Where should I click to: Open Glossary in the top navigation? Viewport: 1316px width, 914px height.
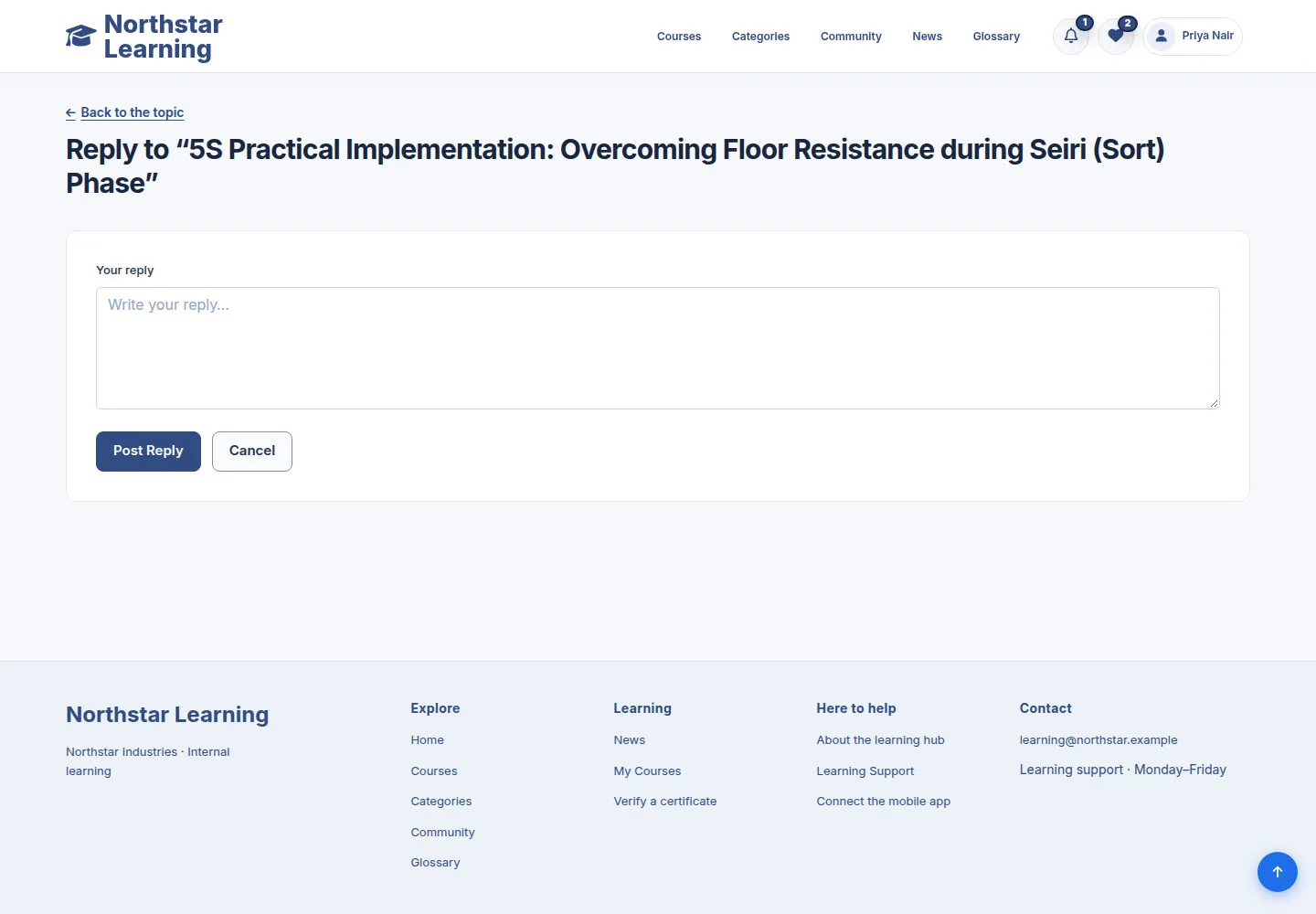[x=996, y=37]
